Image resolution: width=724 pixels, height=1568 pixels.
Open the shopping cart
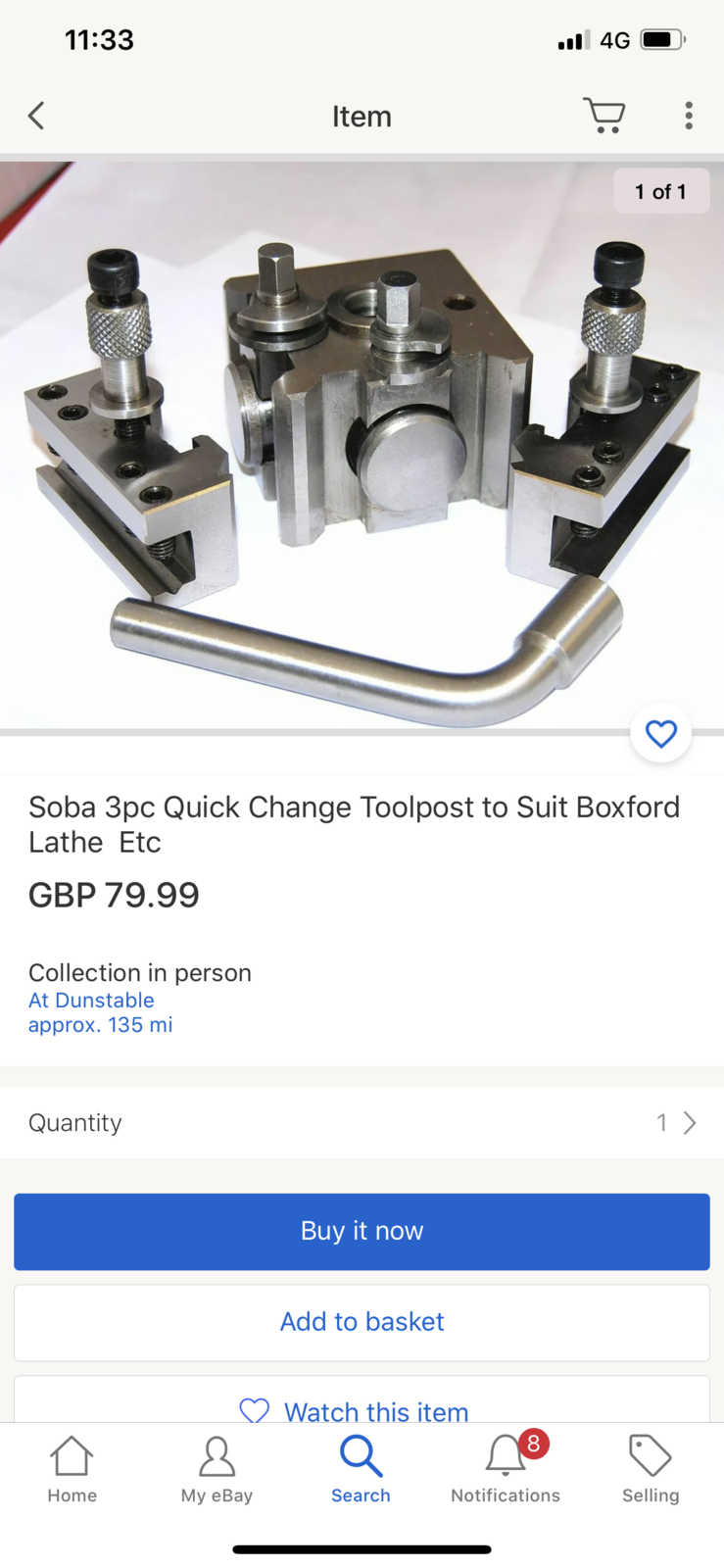pos(603,116)
